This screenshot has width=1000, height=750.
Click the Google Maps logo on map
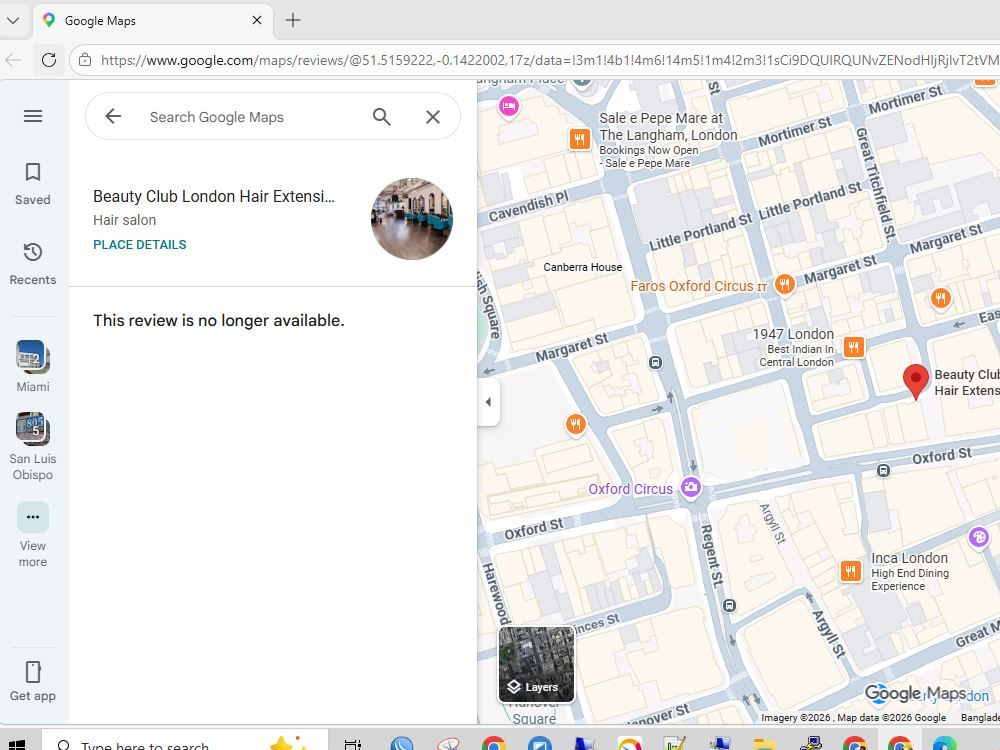click(915, 693)
